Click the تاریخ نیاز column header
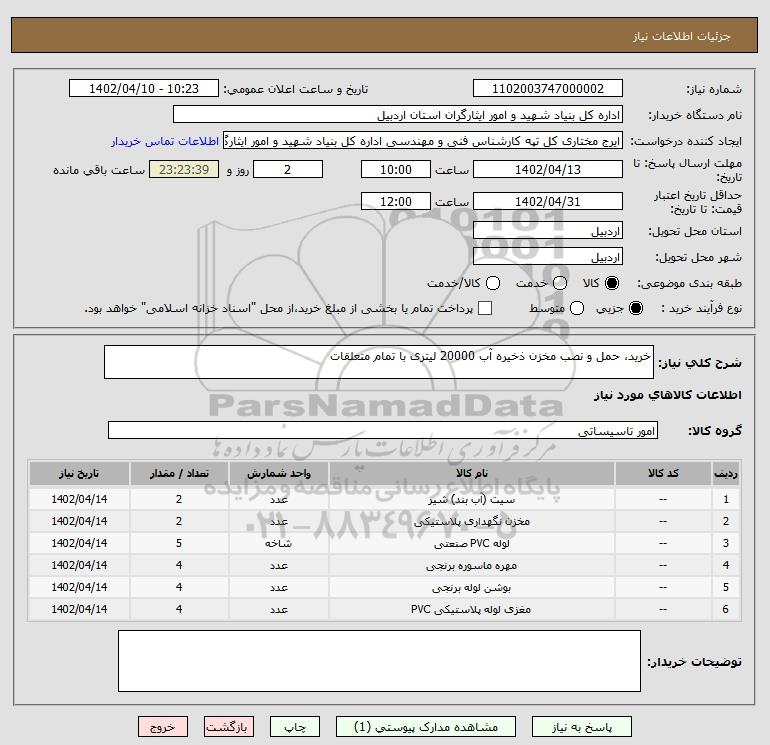The image size is (770, 745). click(79, 473)
